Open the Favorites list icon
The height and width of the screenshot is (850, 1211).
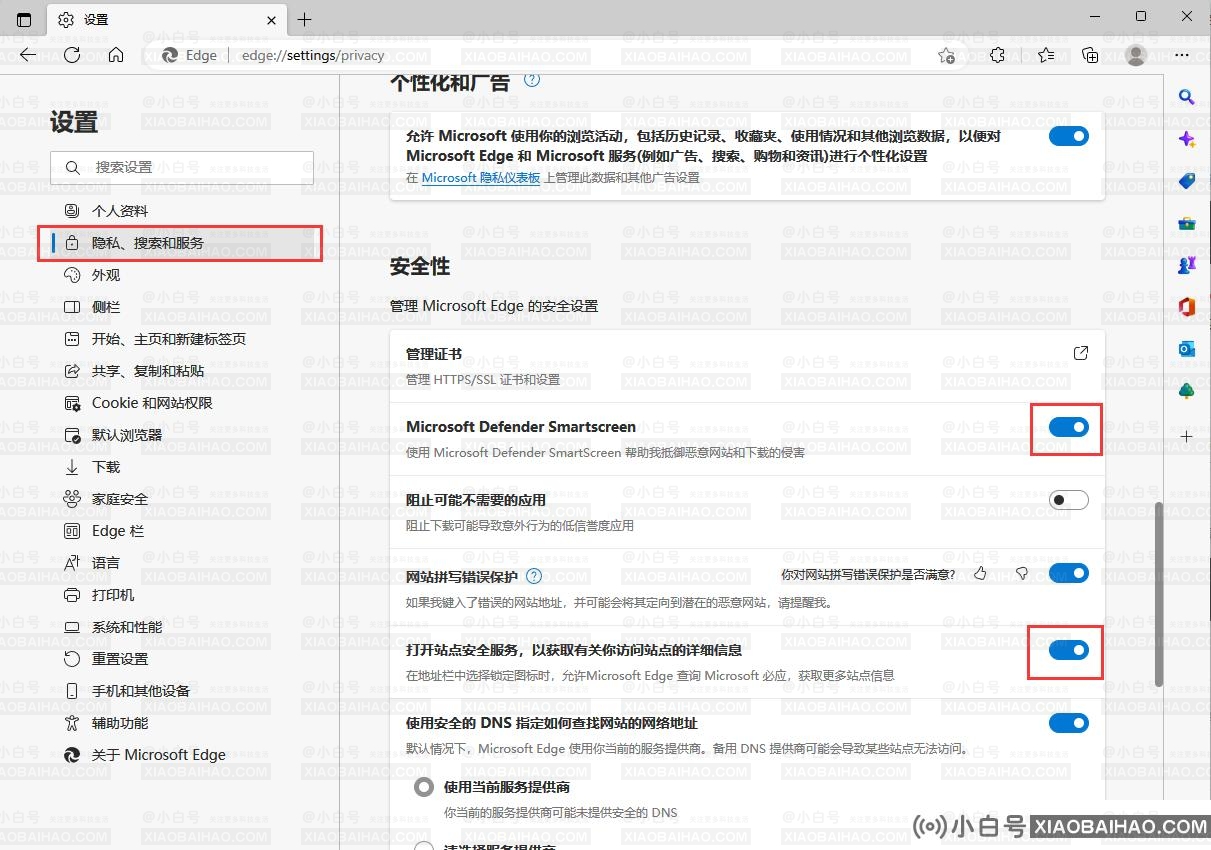[x=1046, y=55]
